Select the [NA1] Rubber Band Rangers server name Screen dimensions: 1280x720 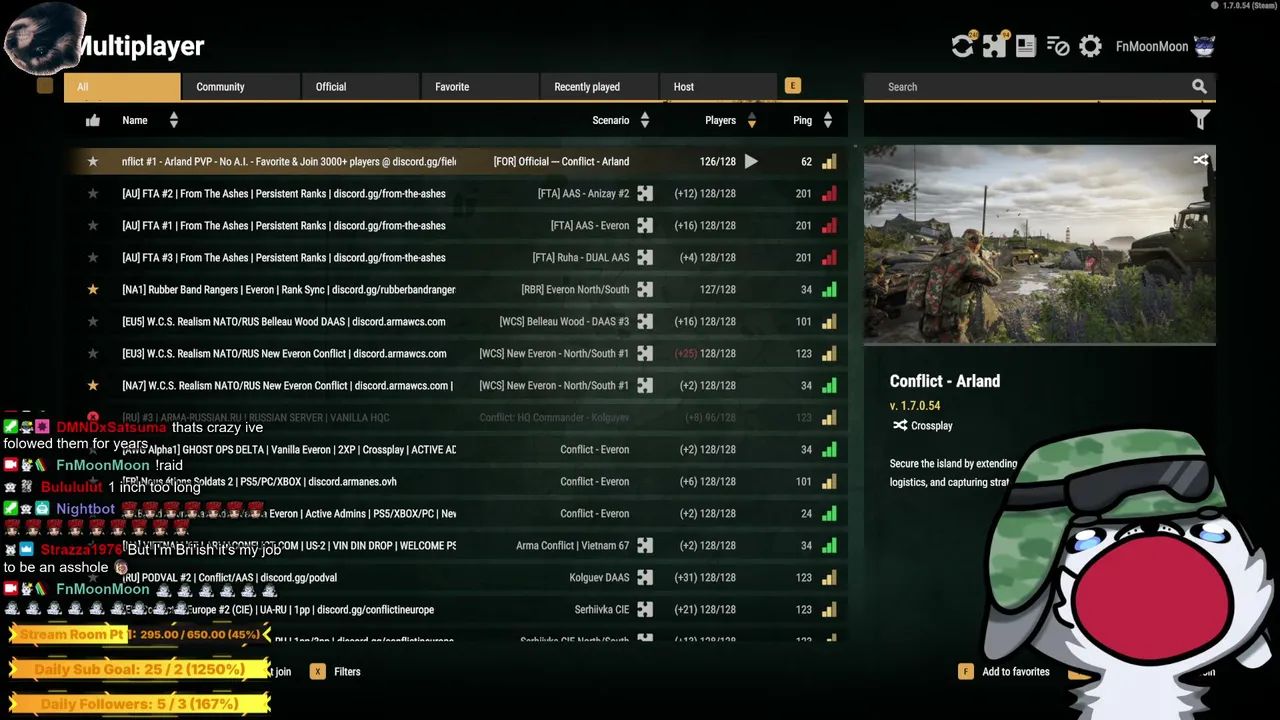pos(289,289)
